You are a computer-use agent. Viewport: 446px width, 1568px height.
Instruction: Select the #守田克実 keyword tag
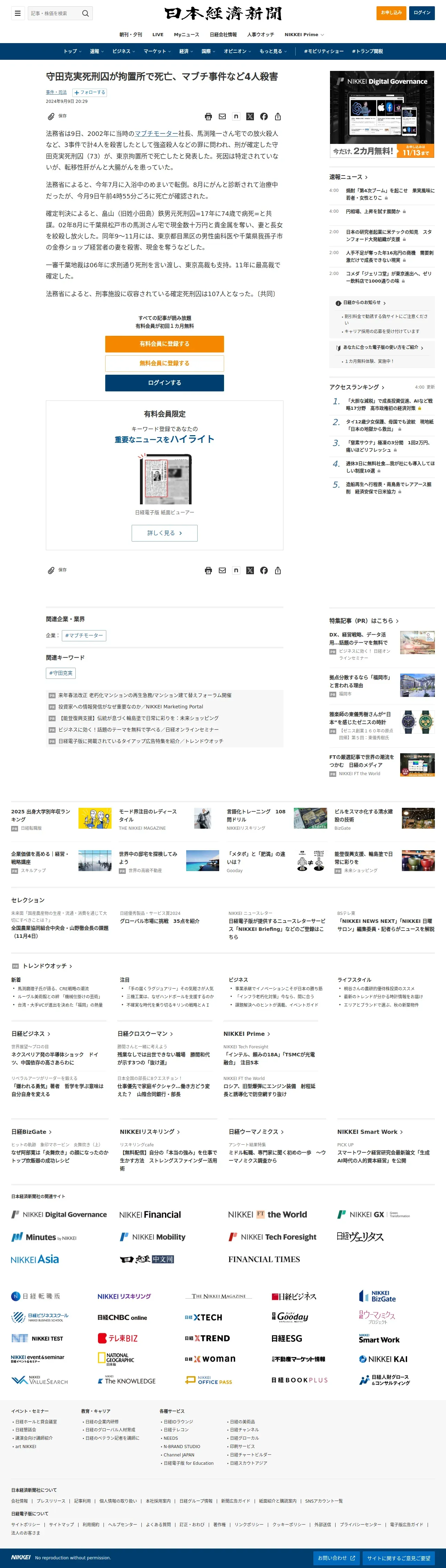coord(61,673)
